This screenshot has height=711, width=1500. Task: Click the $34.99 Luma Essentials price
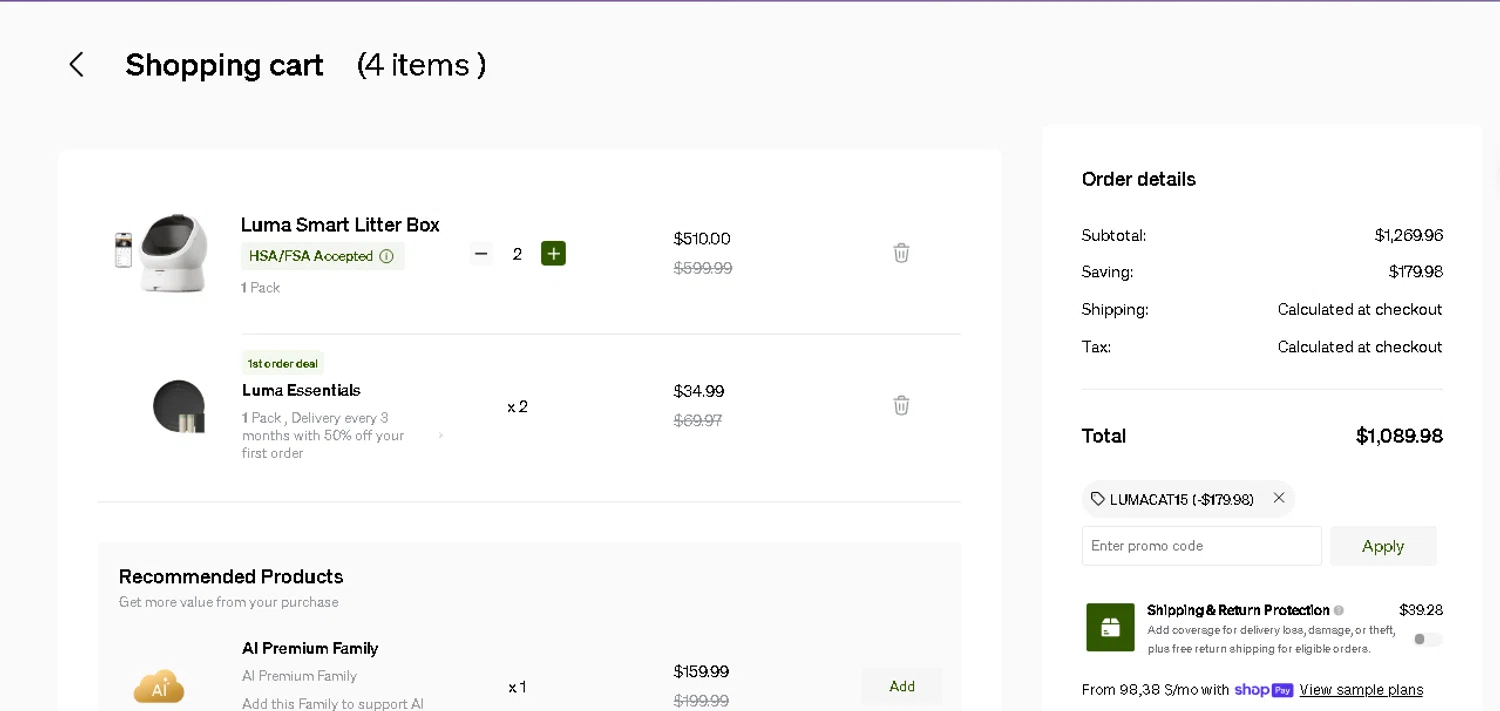click(699, 391)
